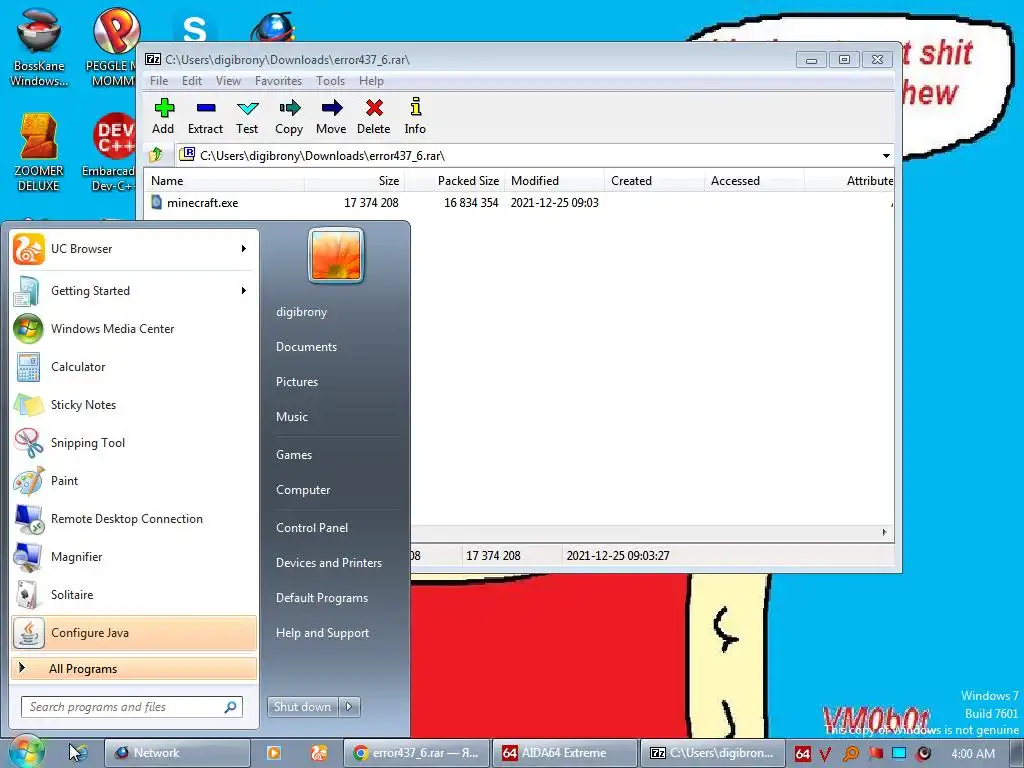Launch Magnifier from Start menu
This screenshot has width=1024, height=768.
[134, 556]
